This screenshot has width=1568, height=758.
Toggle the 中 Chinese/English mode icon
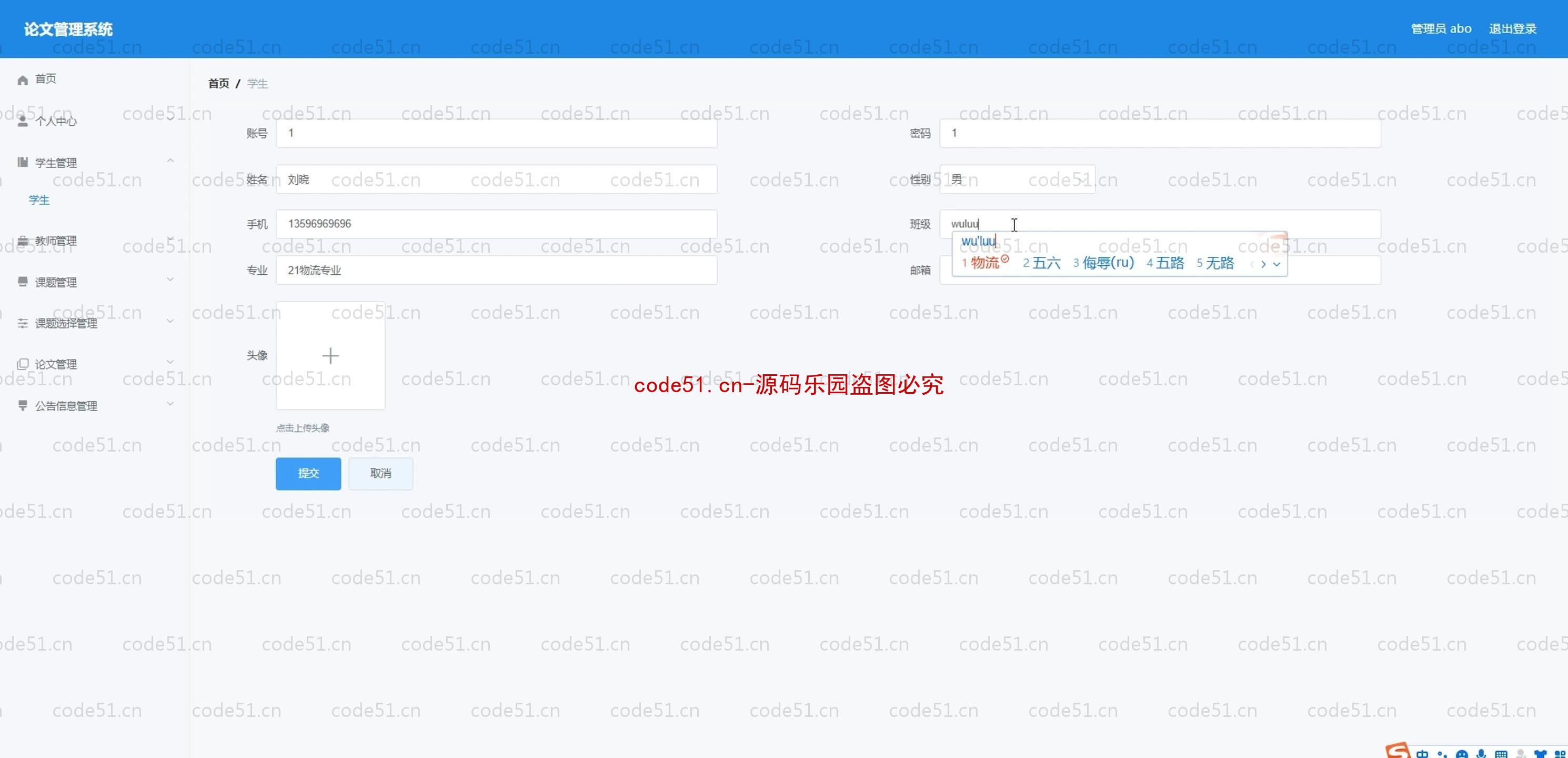[x=1422, y=754]
